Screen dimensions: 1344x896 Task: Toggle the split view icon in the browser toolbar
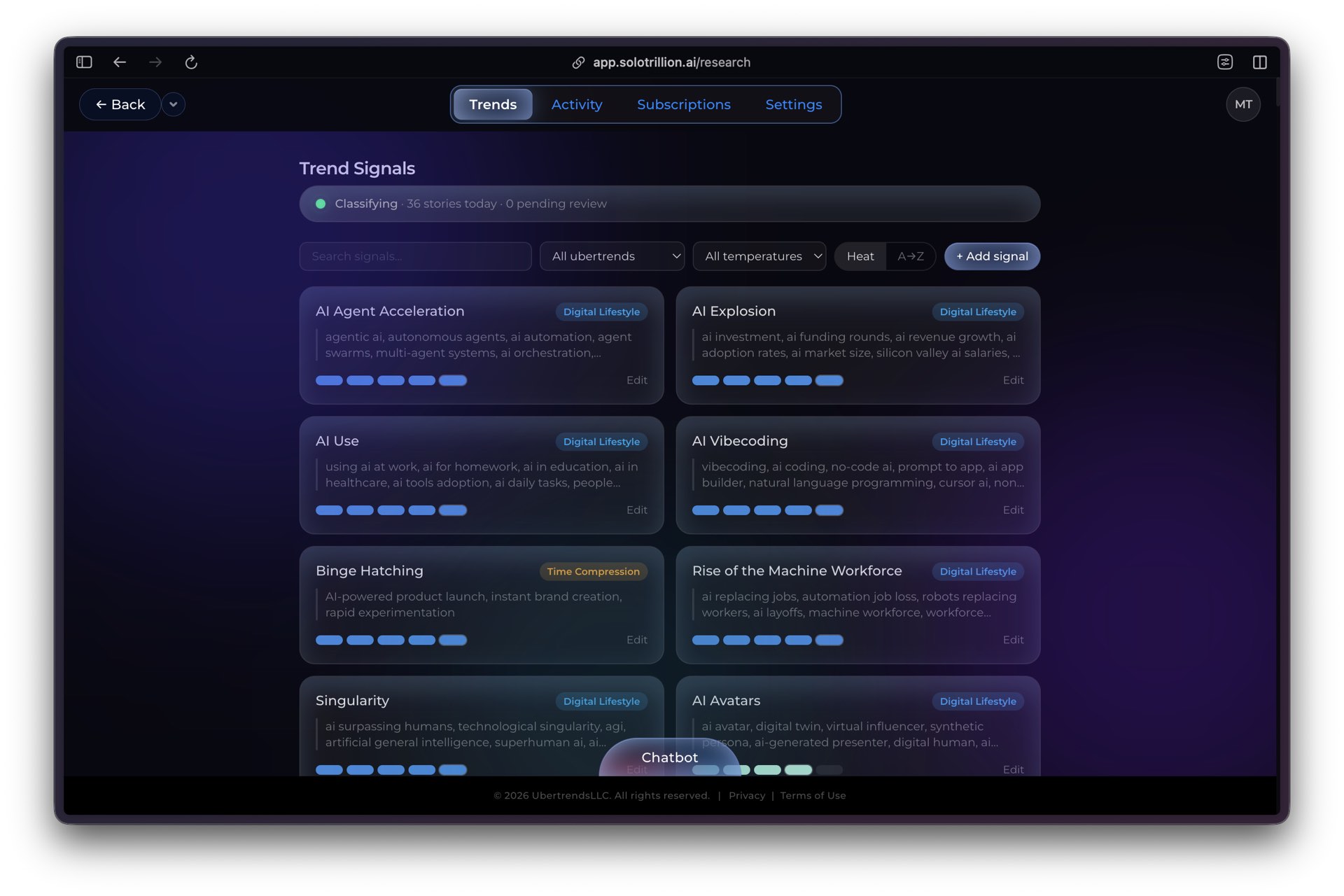(1260, 62)
